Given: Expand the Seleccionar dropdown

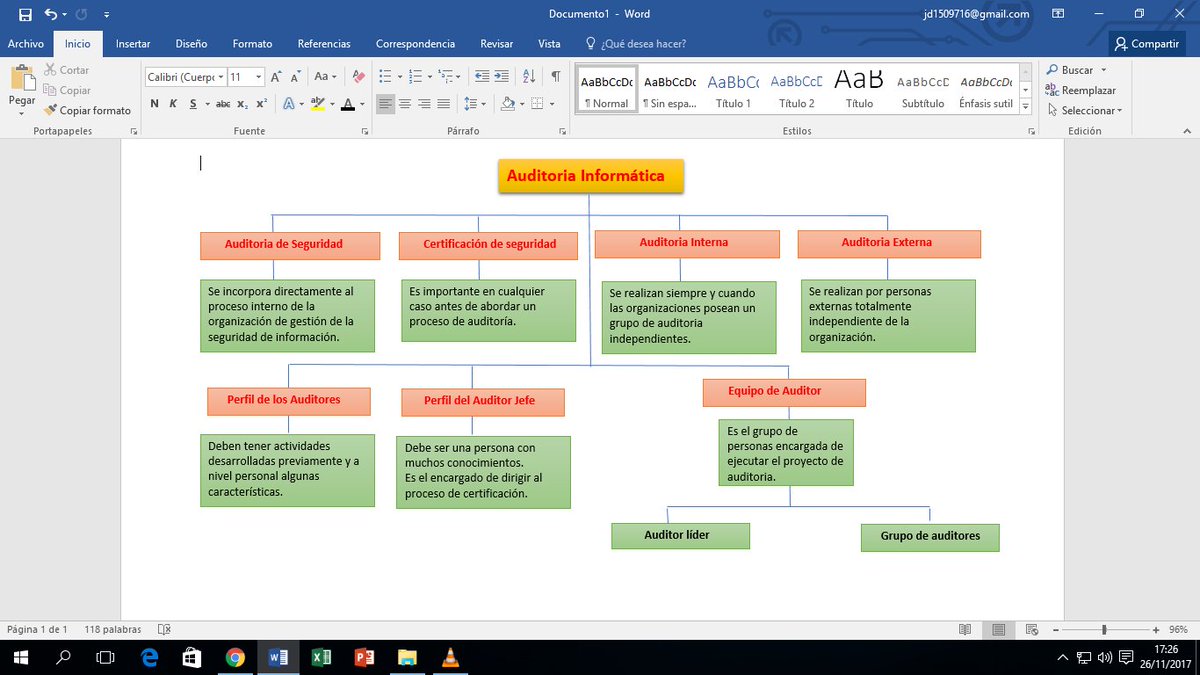Looking at the screenshot, I should [1119, 111].
